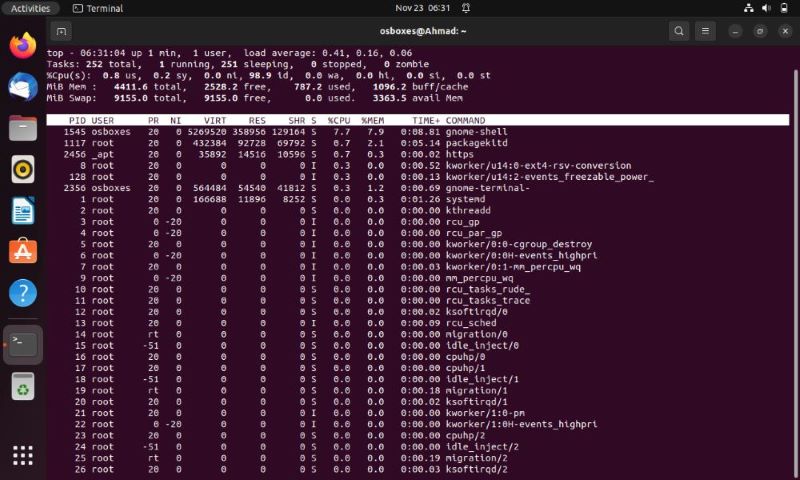Select the rcu_gp process name
This screenshot has height=480, width=800.
click(x=462, y=222)
